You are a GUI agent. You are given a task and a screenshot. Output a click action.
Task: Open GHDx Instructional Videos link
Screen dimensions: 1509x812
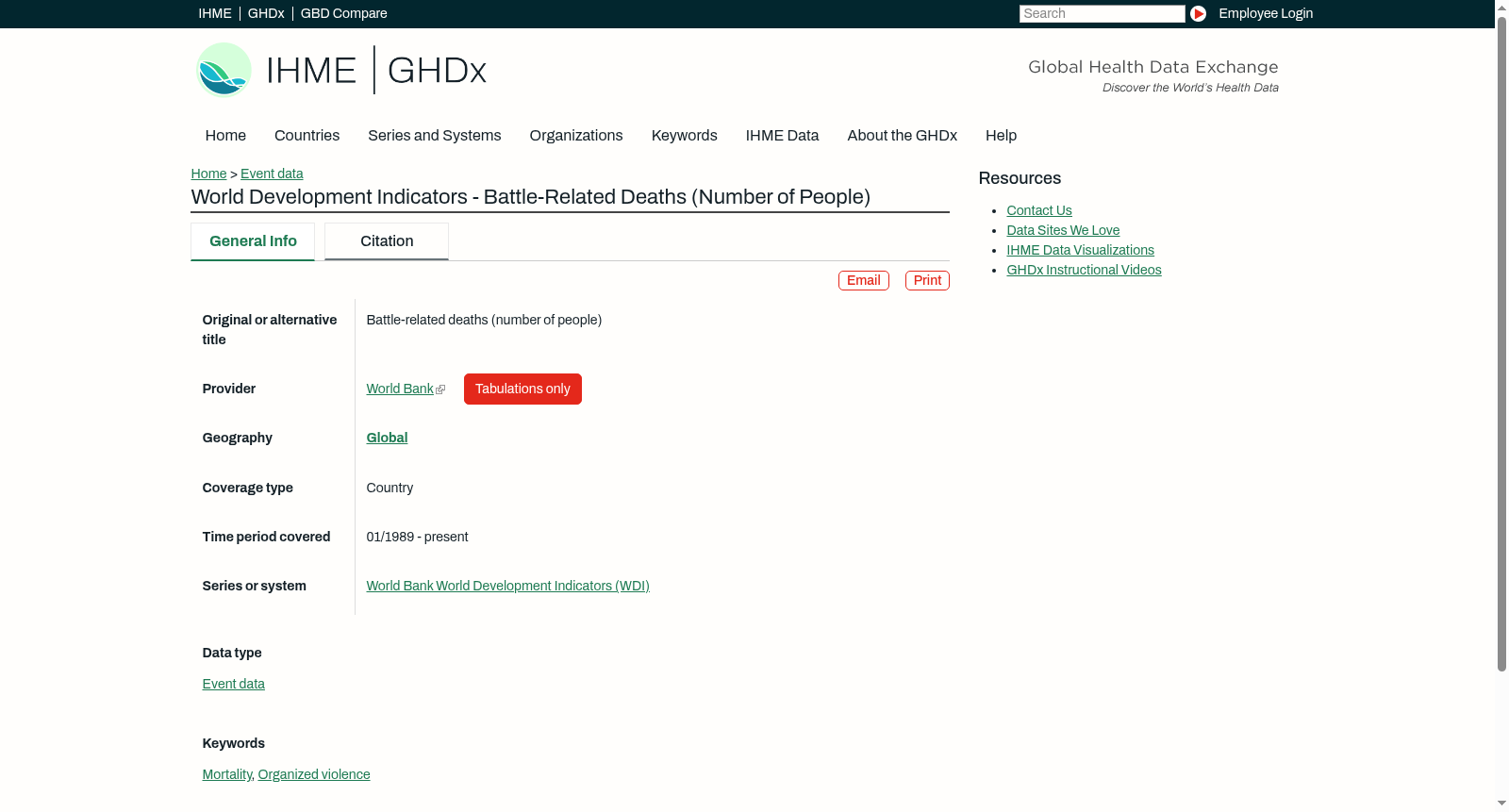pyautogui.click(x=1084, y=270)
